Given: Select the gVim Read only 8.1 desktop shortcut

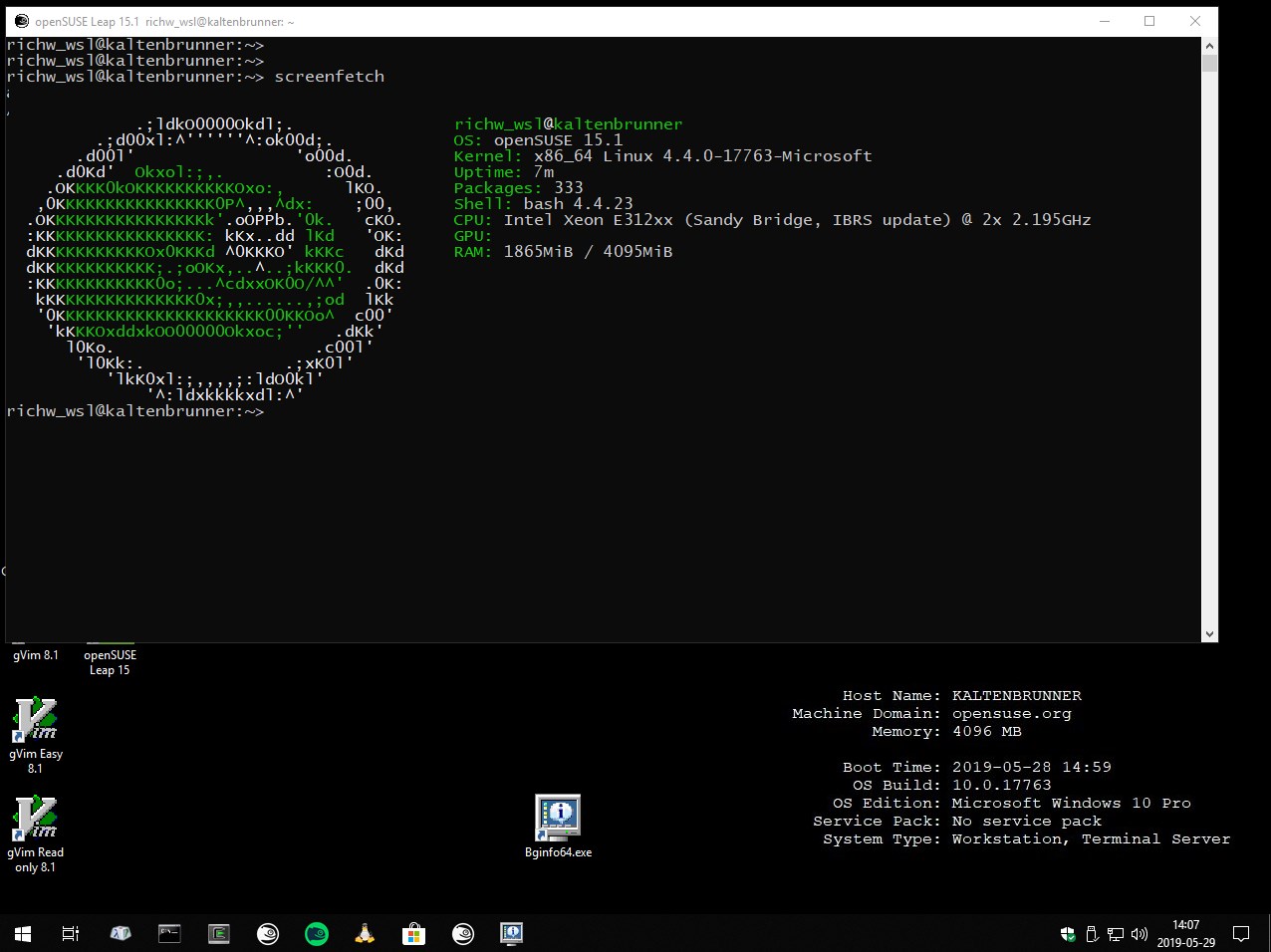Looking at the screenshot, I should pos(36,833).
